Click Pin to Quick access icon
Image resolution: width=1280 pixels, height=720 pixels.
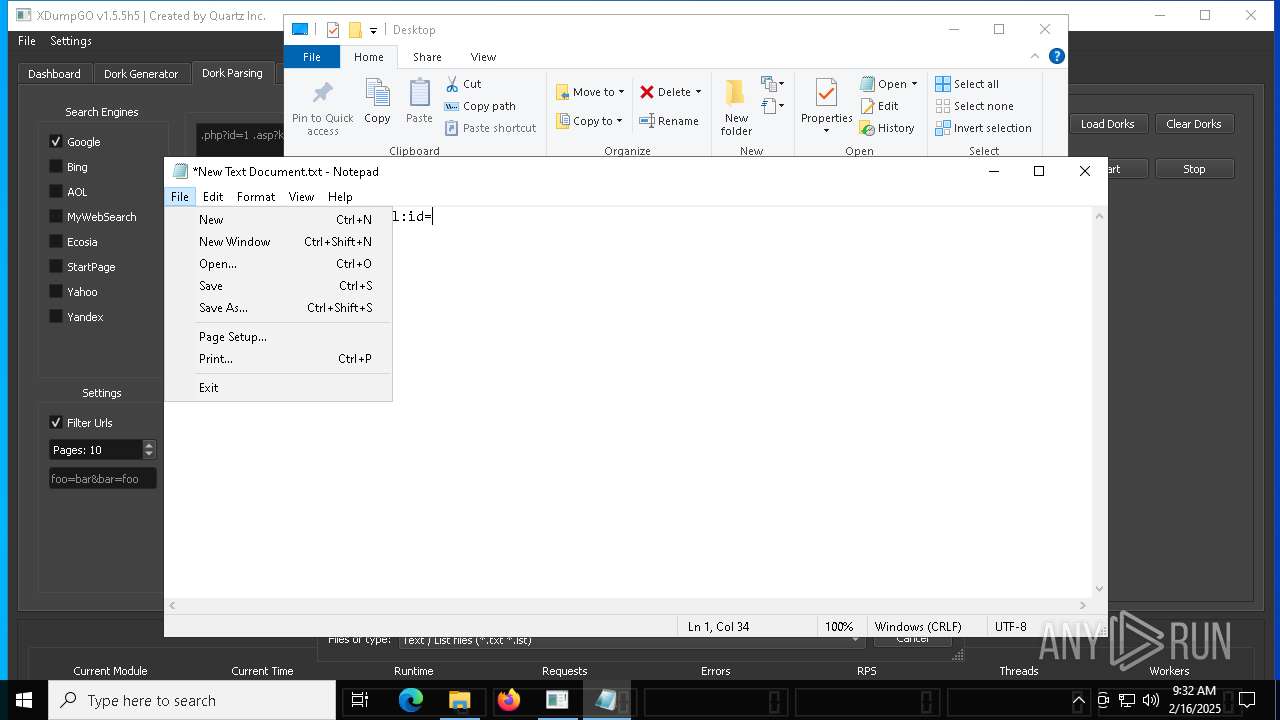(322, 94)
